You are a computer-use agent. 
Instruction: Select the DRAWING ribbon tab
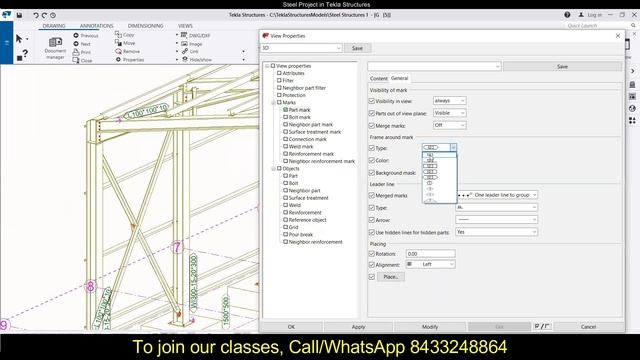(54, 26)
